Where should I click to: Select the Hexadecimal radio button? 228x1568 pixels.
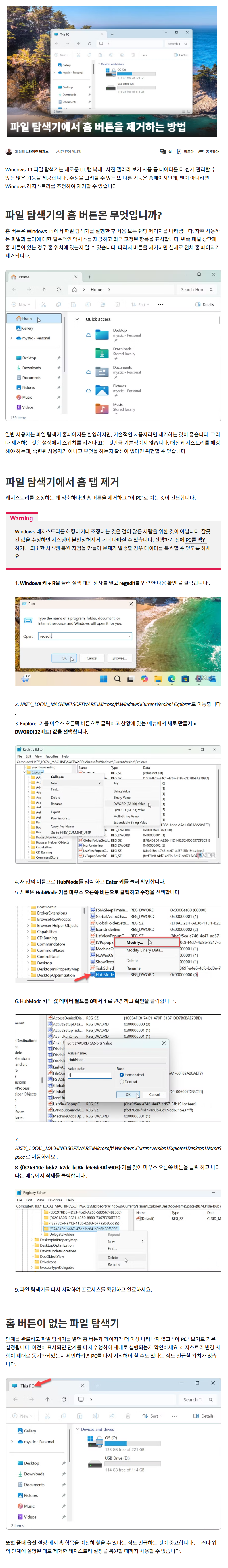click(x=122, y=1075)
